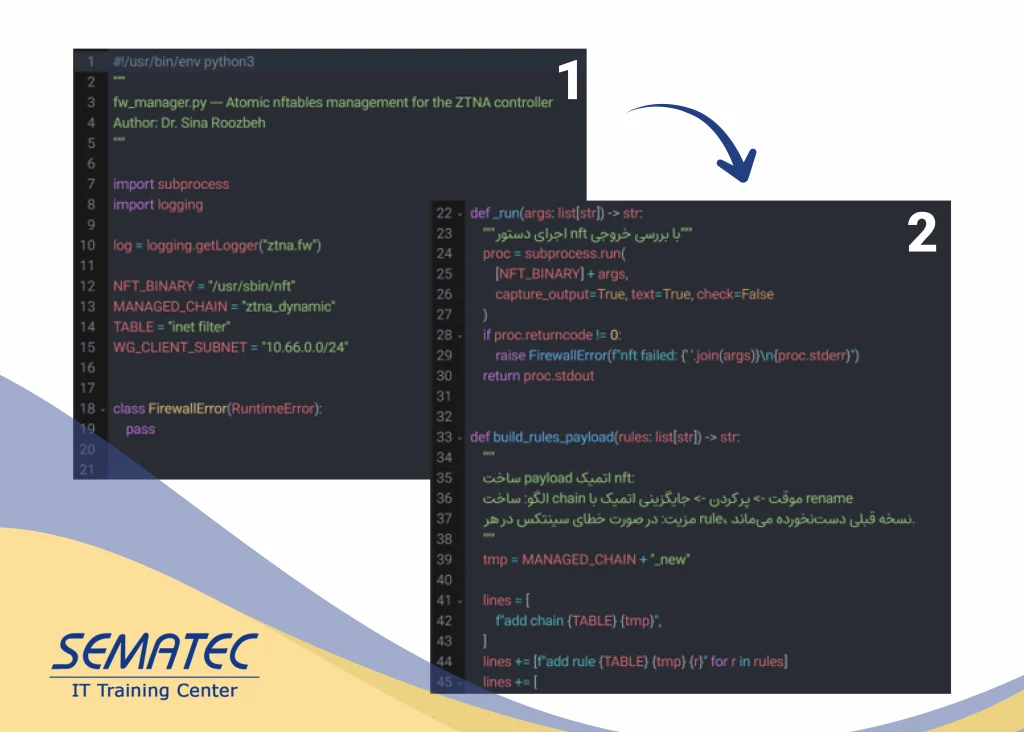Viewport: 1024px width, 732px height.
Task: Click line number 24 in the gutter
Action: [444, 253]
